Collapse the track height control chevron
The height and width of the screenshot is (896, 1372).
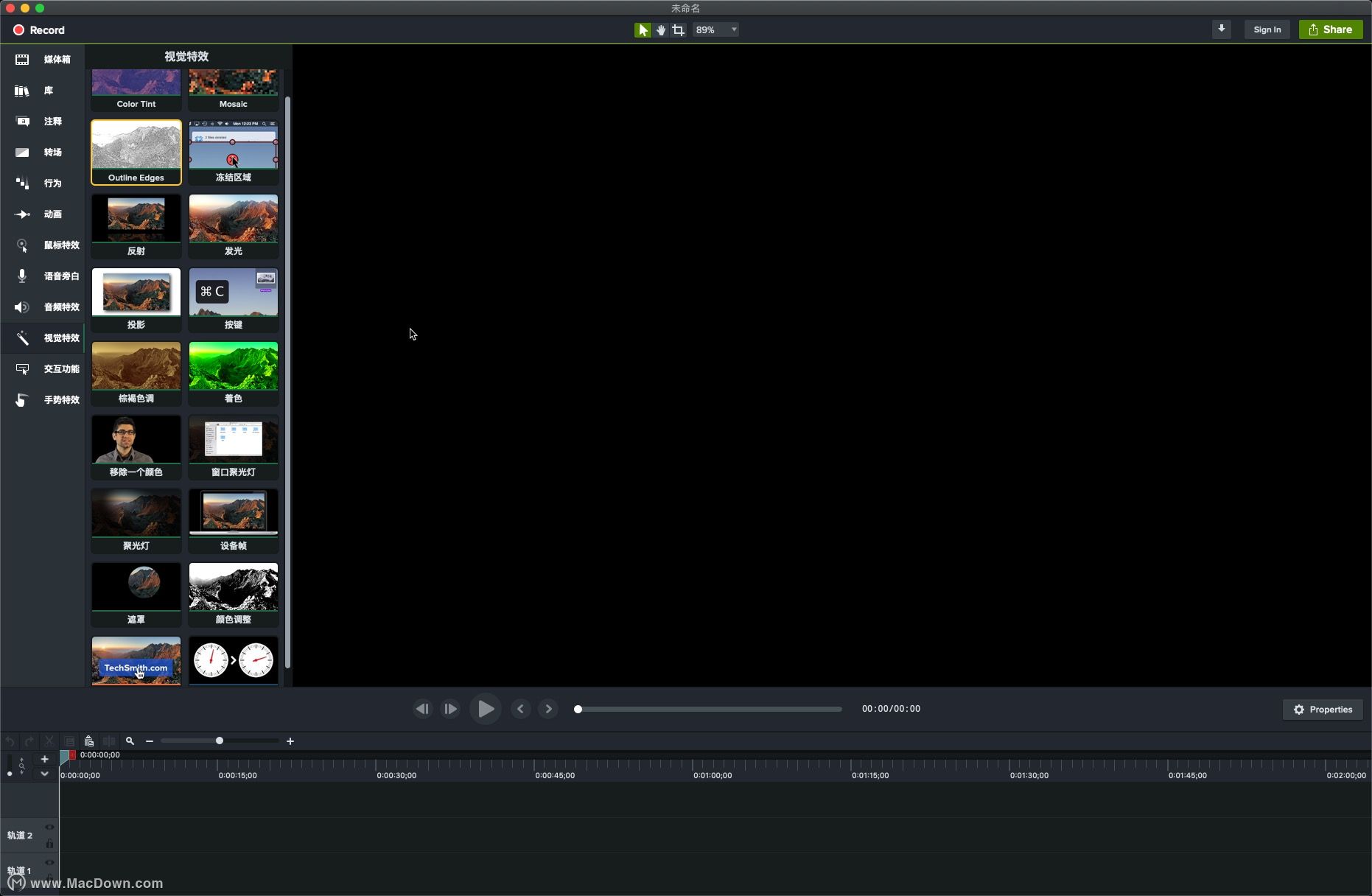pos(44,774)
